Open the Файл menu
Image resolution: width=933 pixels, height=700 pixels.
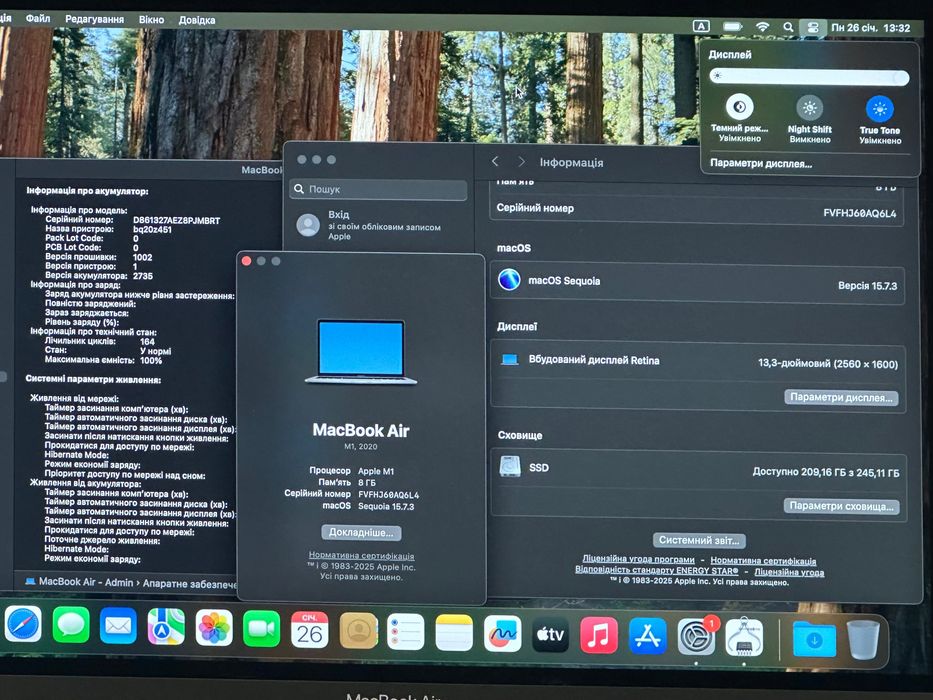(38, 18)
